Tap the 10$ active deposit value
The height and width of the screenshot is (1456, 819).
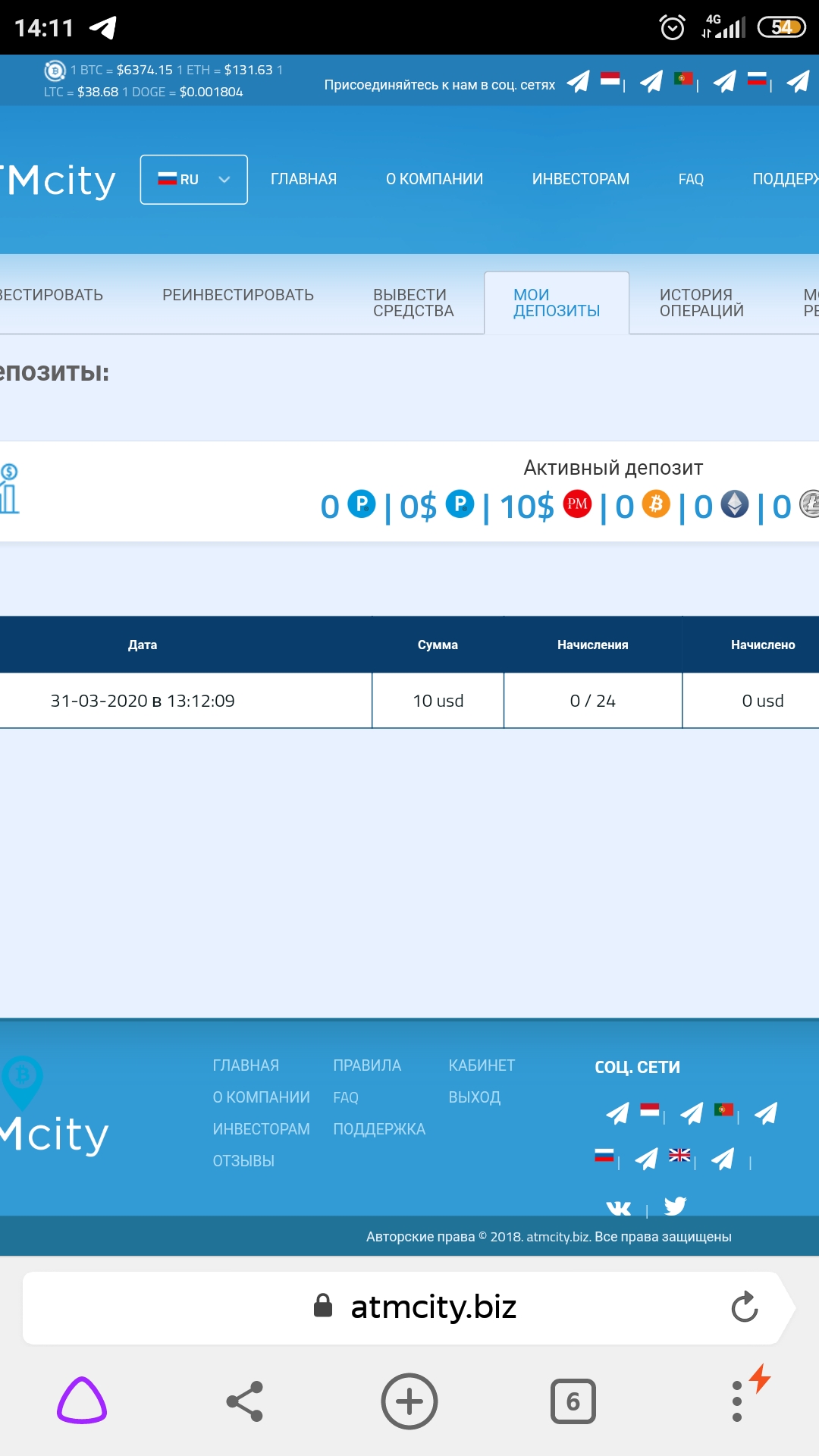point(527,507)
